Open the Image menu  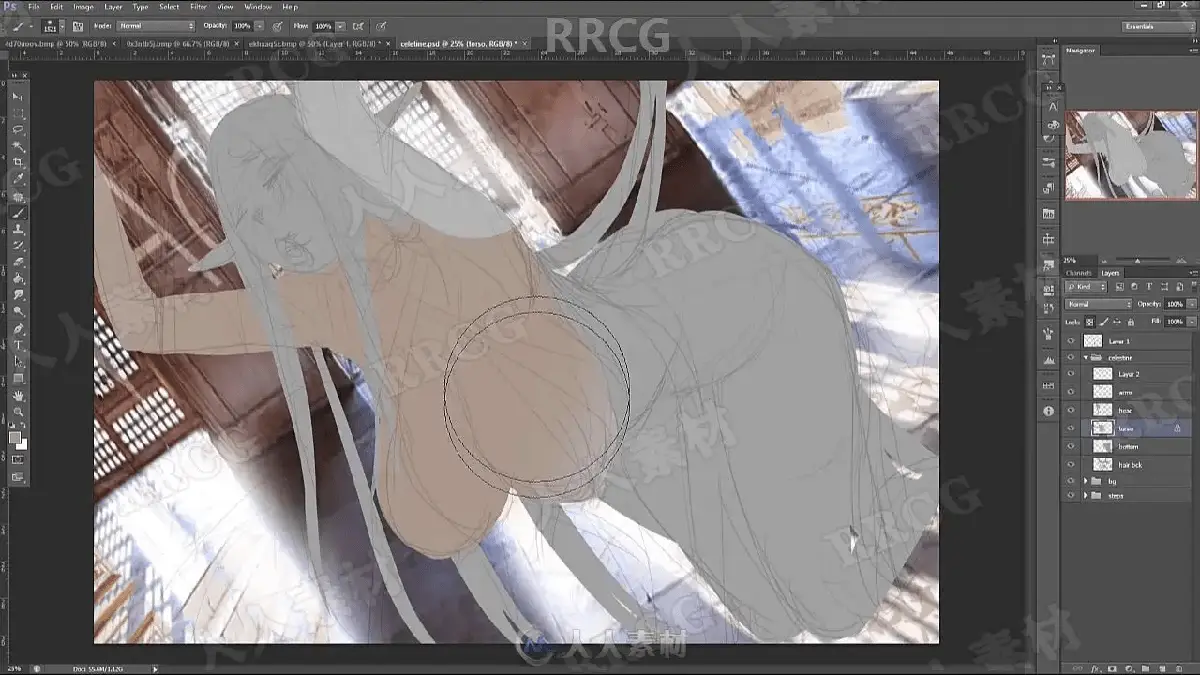point(83,7)
